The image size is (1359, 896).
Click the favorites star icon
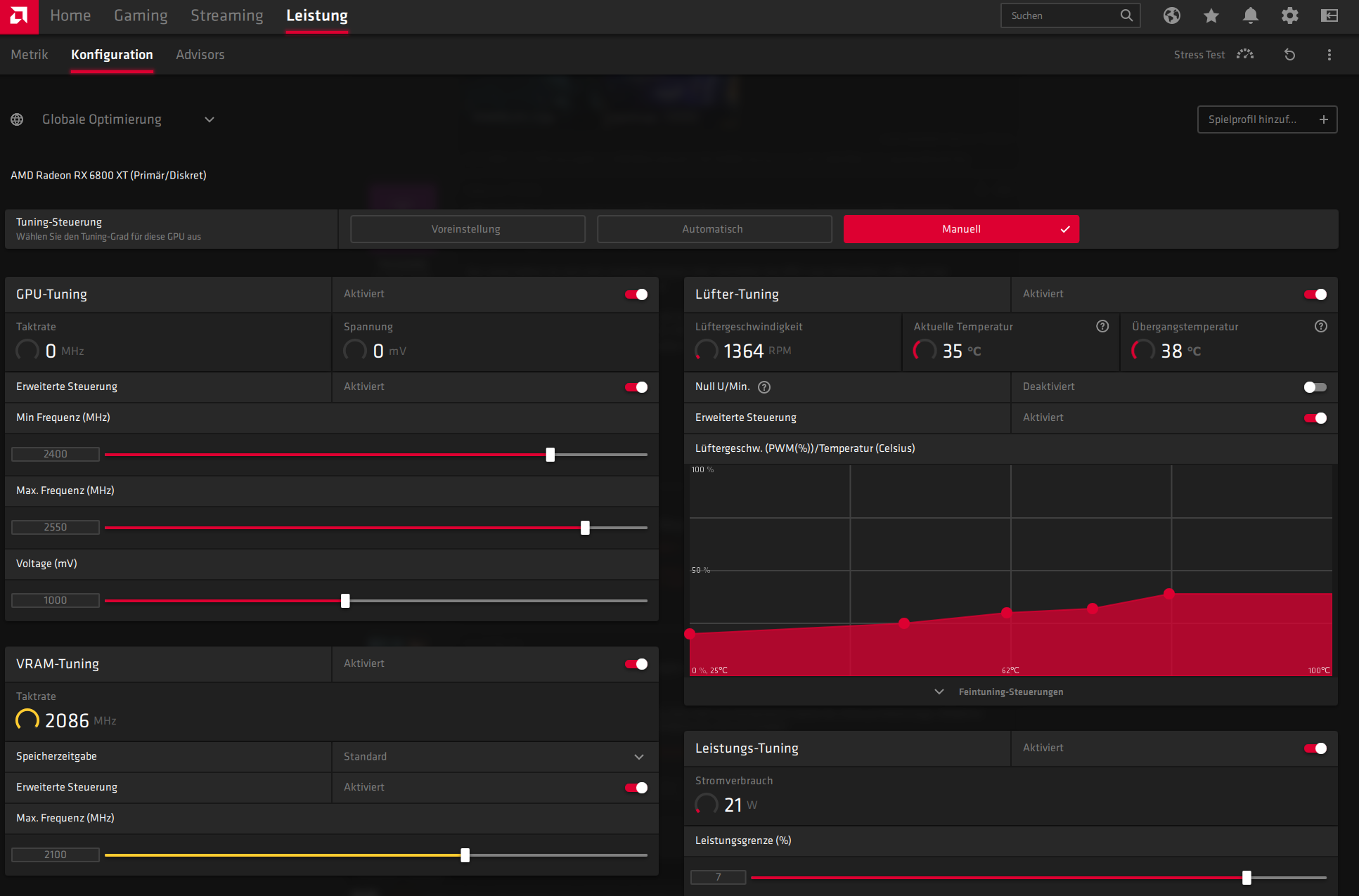click(1211, 15)
